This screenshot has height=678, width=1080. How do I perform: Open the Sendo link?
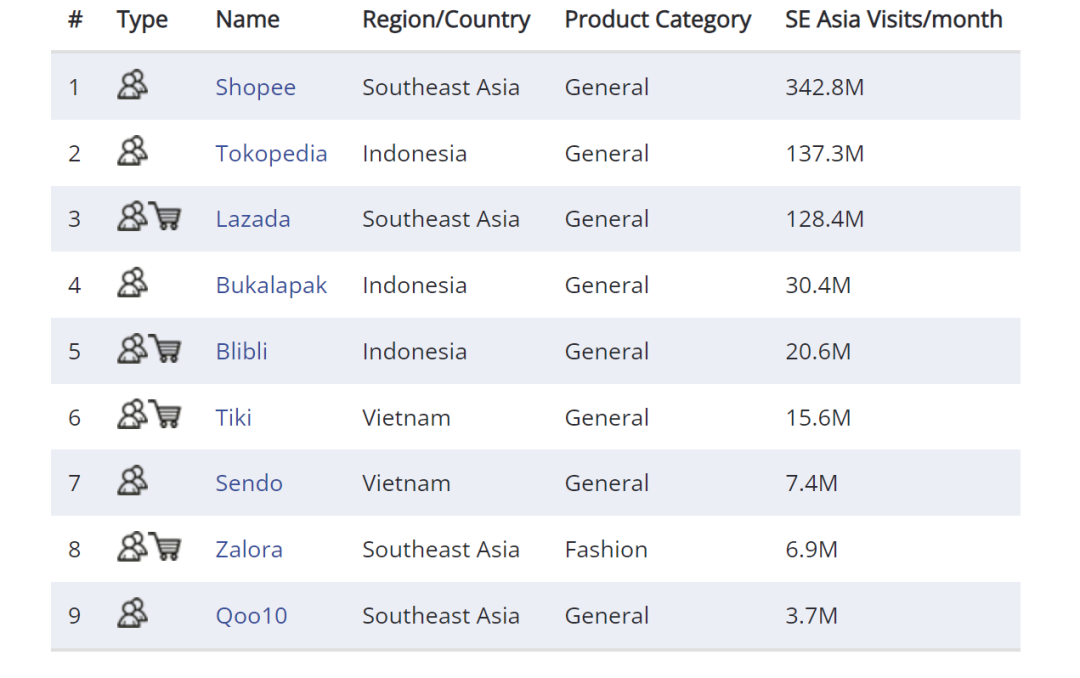249,484
